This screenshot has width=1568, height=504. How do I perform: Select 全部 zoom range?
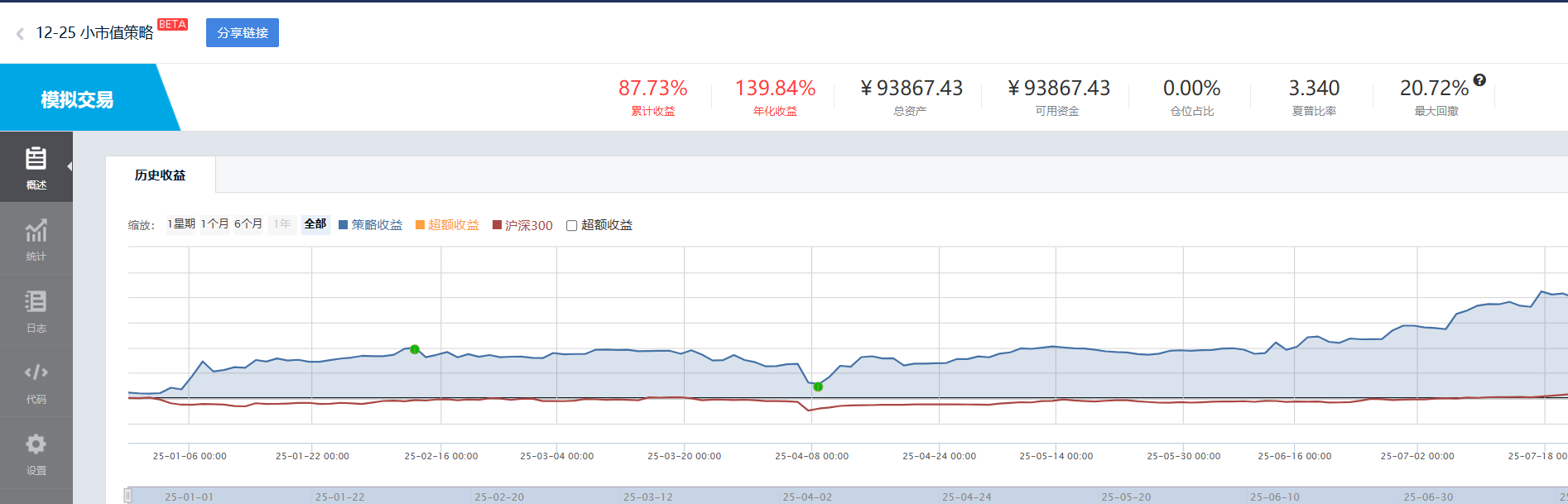click(x=315, y=224)
